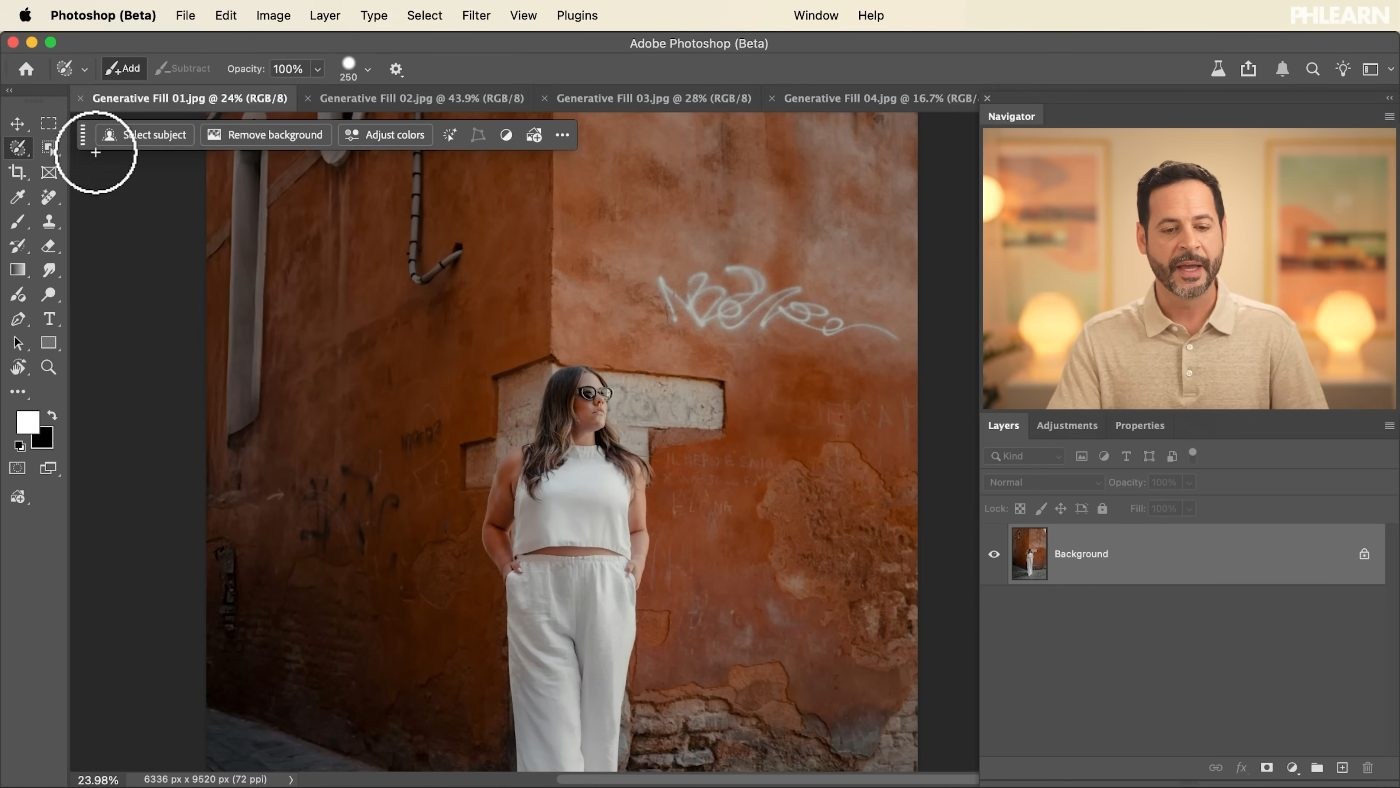Select the Eraser tool
Viewport: 1400px width, 788px height.
click(48, 246)
